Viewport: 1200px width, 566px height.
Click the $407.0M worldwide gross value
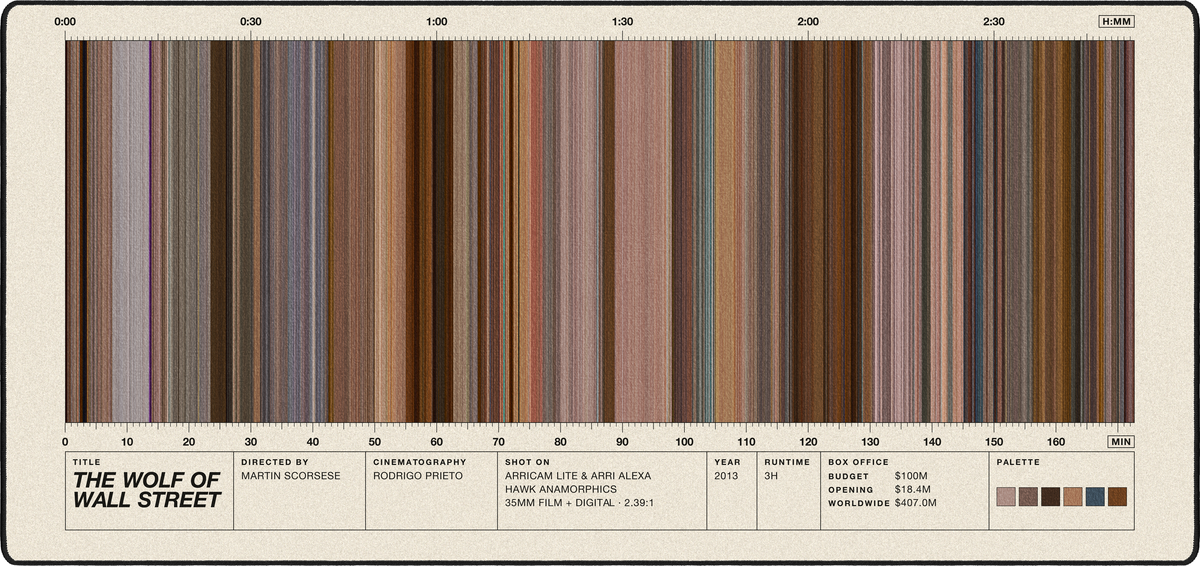(x=916, y=503)
